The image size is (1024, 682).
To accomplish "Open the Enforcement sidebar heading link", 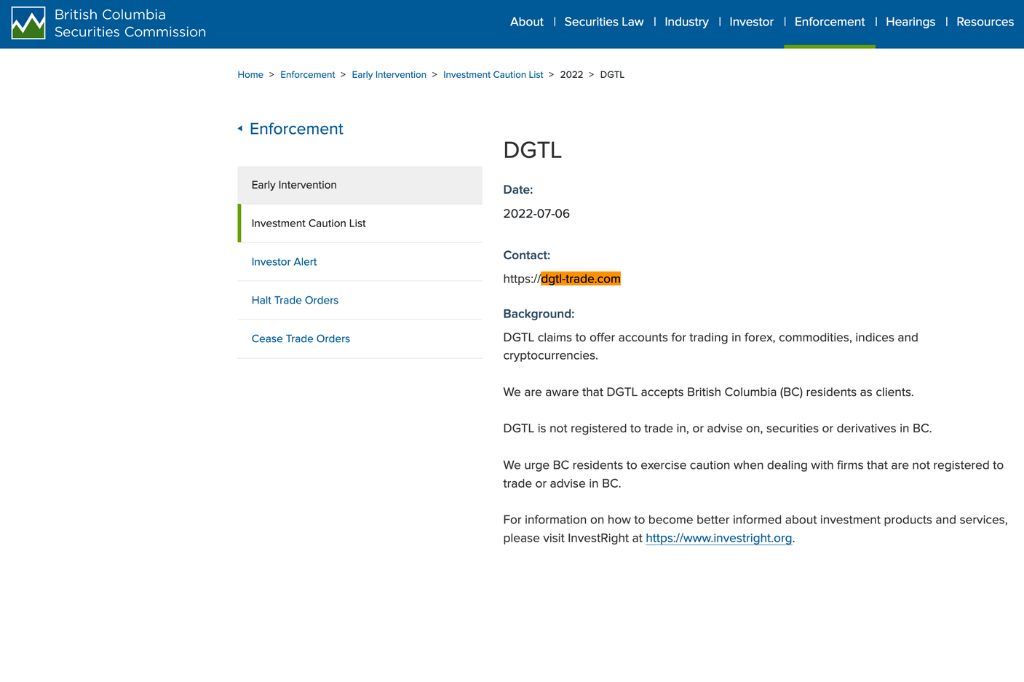I will pos(296,129).
